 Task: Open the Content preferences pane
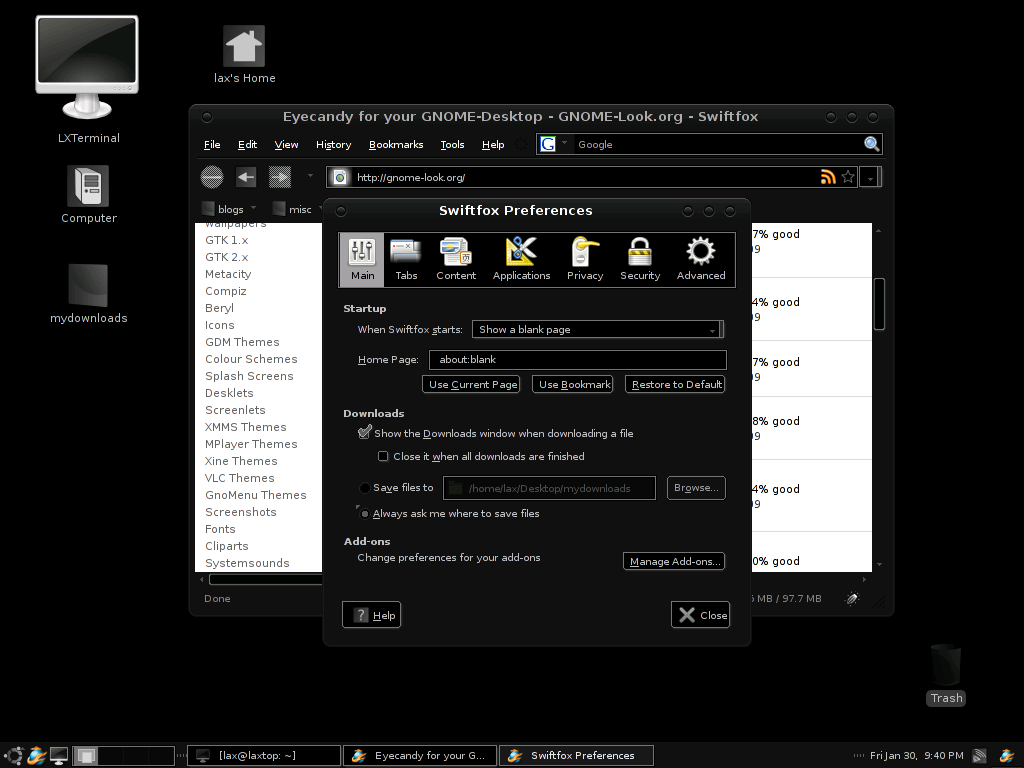(x=456, y=259)
